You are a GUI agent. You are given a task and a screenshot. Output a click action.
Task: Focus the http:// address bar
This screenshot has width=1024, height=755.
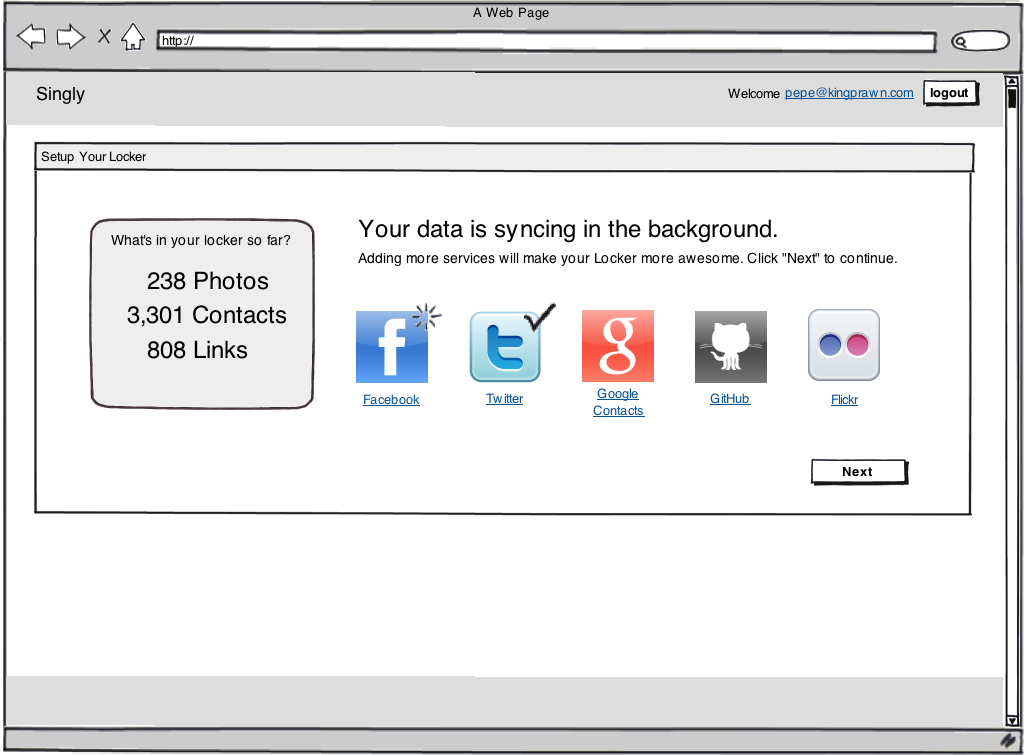546,41
